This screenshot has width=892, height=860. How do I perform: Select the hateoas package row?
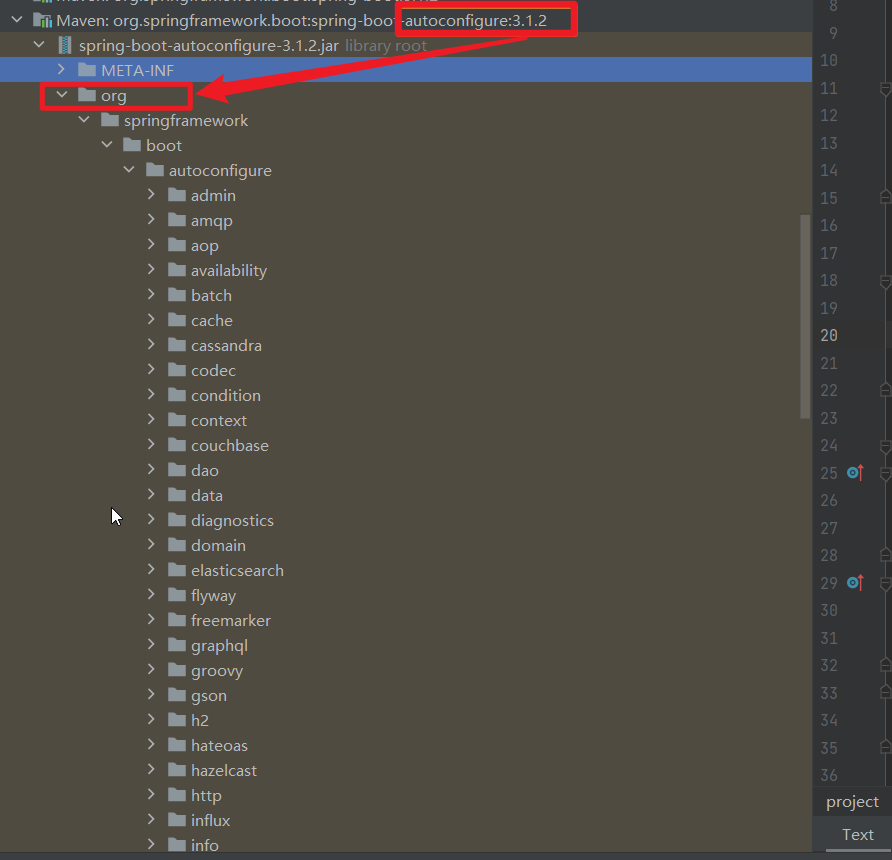coord(406,746)
